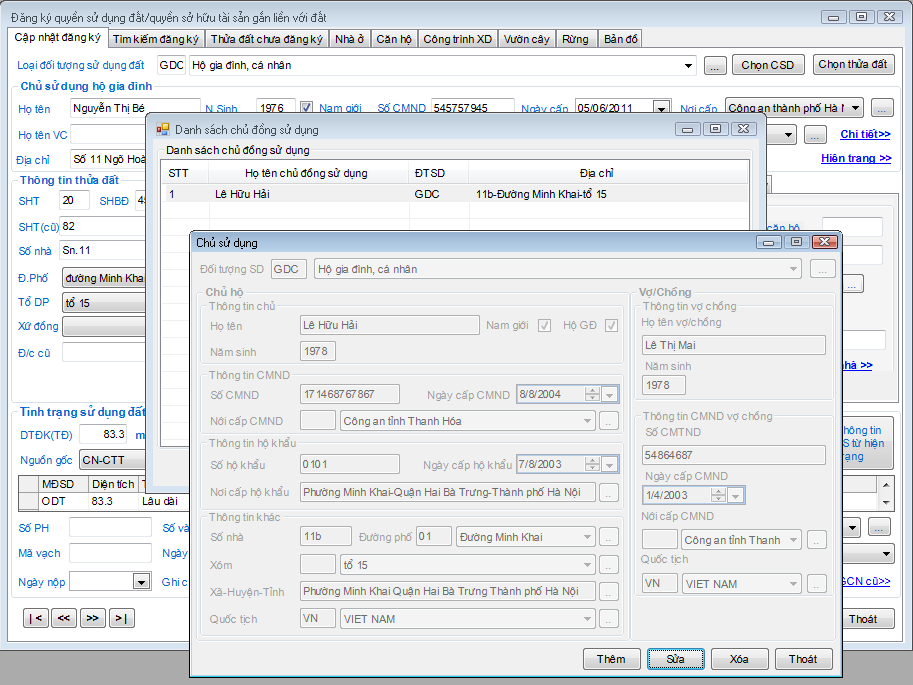The width and height of the screenshot is (913, 685).
Task: Follow the Chi tiết>> link
Action: (x=865, y=134)
